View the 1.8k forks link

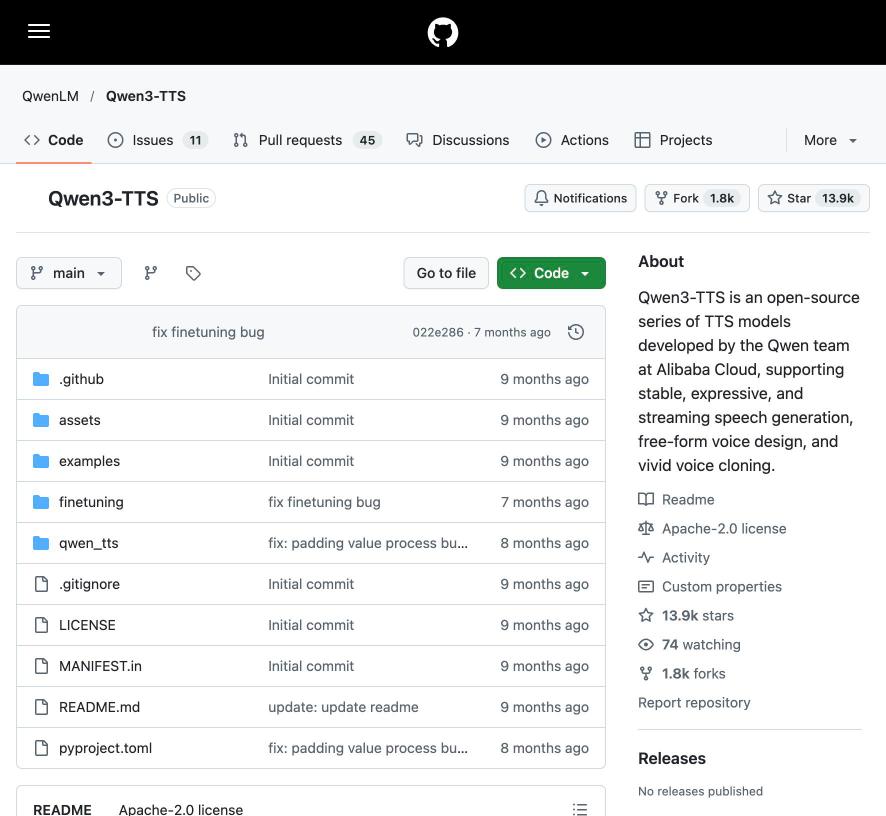click(693, 674)
